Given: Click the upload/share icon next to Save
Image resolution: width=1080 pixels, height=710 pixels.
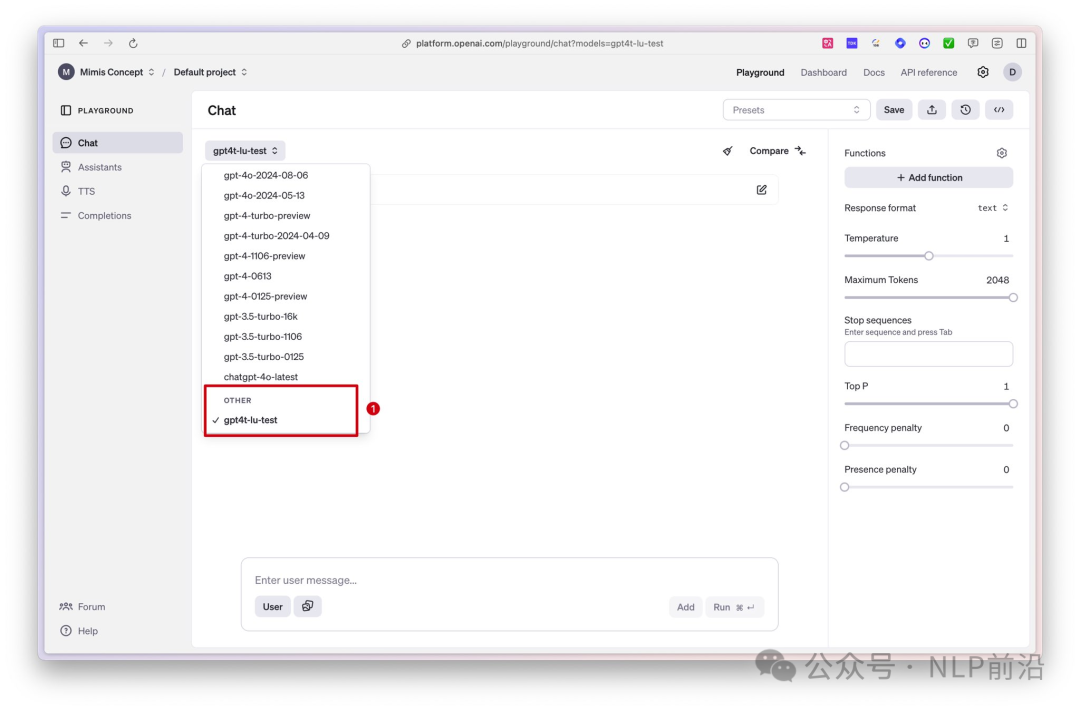Looking at the screenshot, I should pyautogui.click(x=931, y=110).
